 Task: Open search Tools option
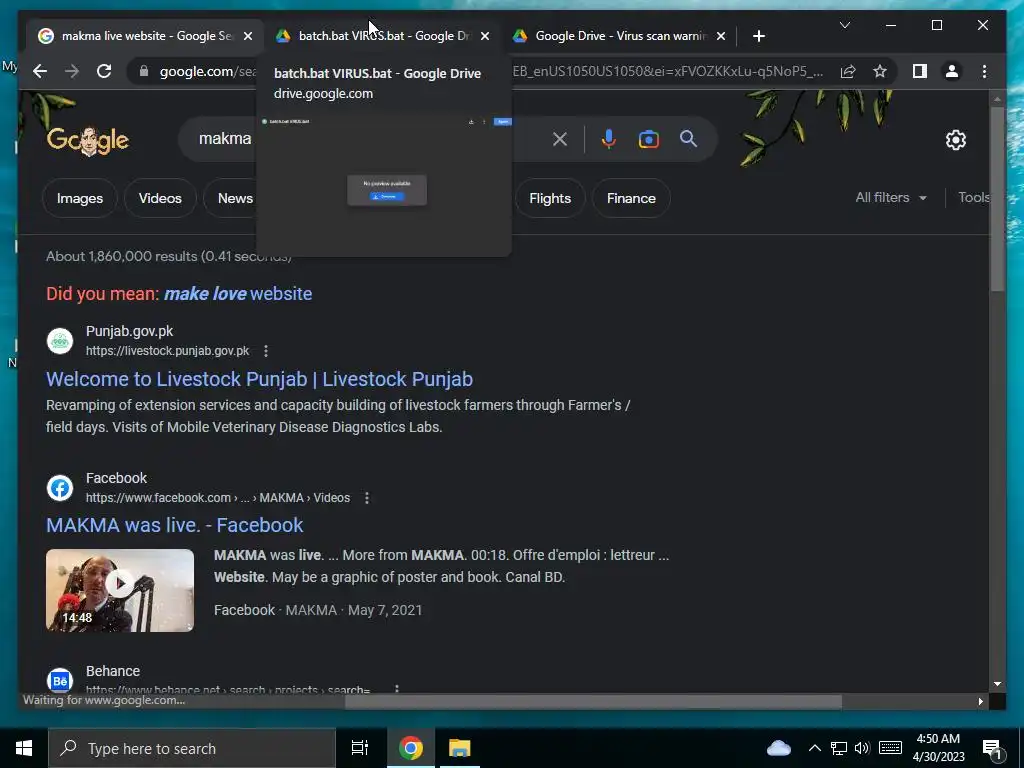(974, 197)
